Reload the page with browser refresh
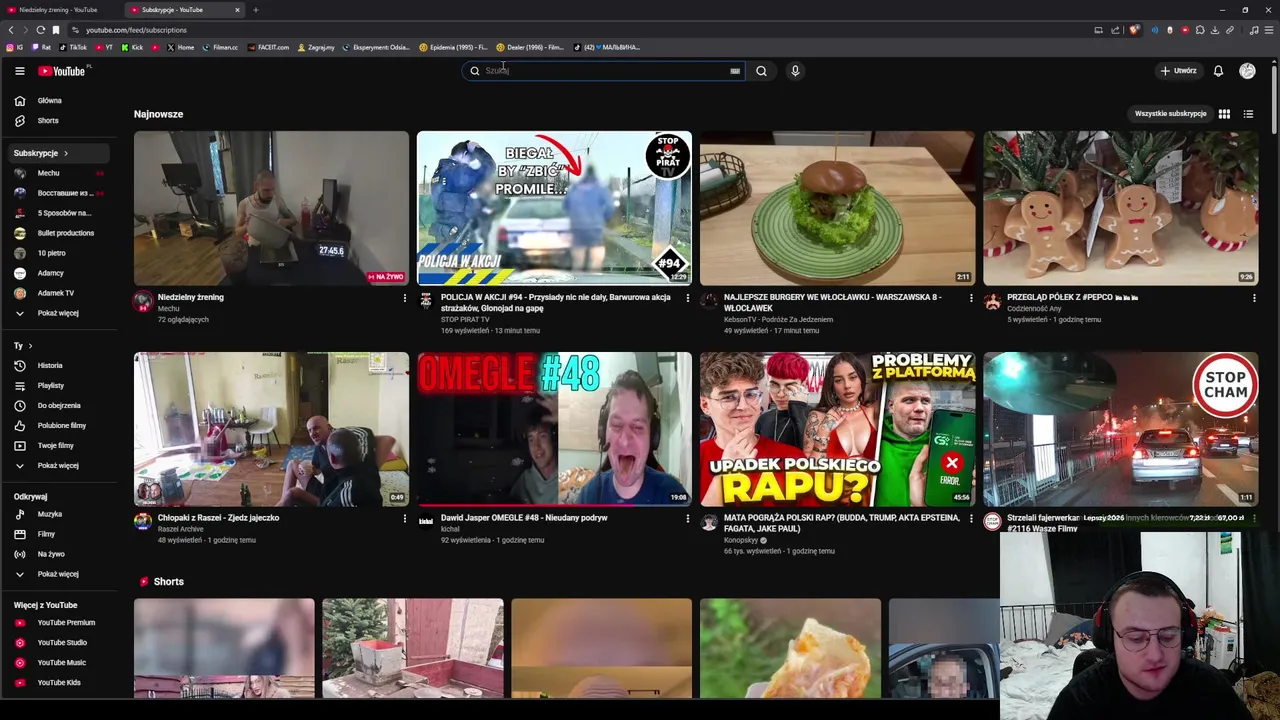Screen dimensions: 1280x720 tap(40, 30)
